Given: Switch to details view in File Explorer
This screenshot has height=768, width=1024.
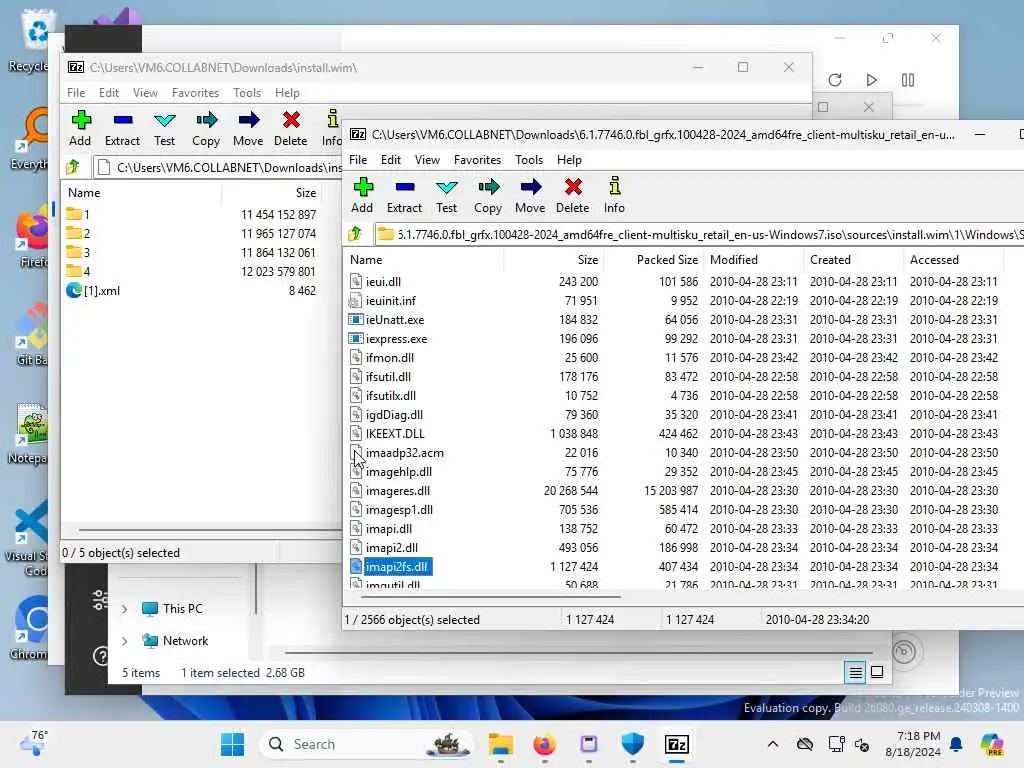Looking at the screenshot, I should coord(856,672).
